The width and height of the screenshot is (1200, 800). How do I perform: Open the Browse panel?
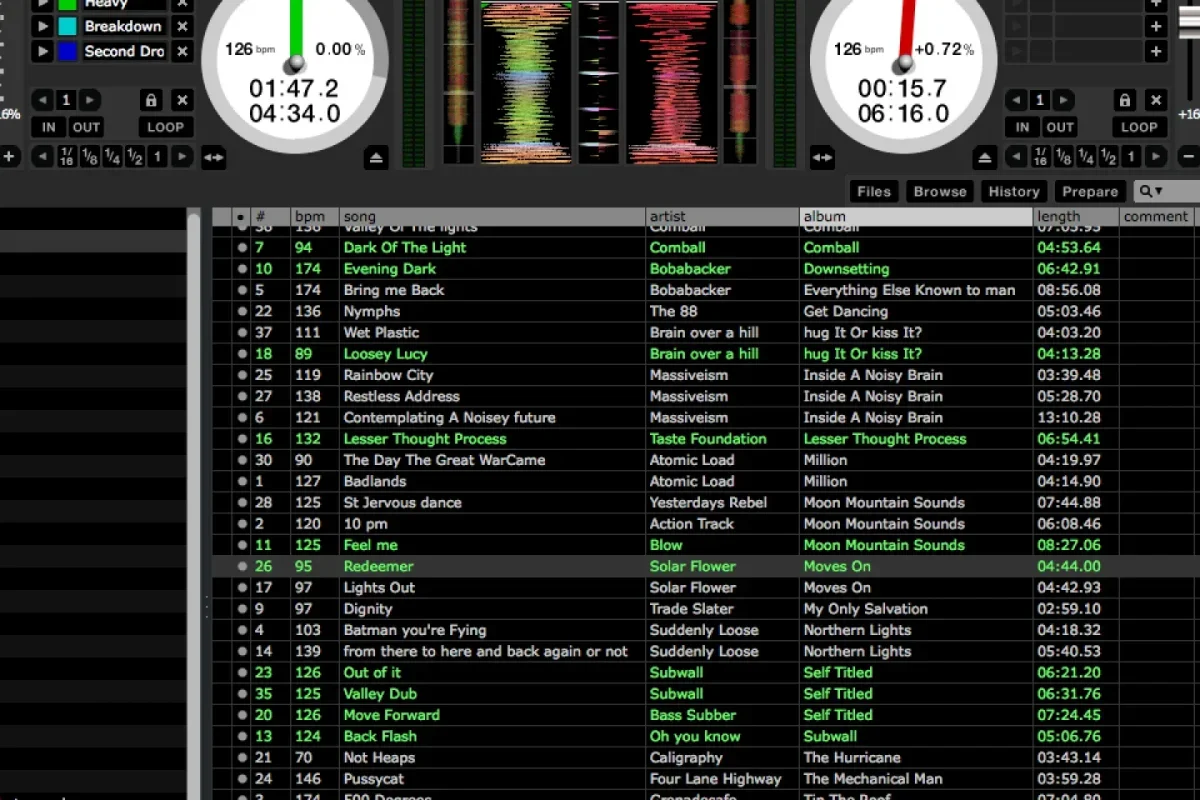click(x=940, y=191)
